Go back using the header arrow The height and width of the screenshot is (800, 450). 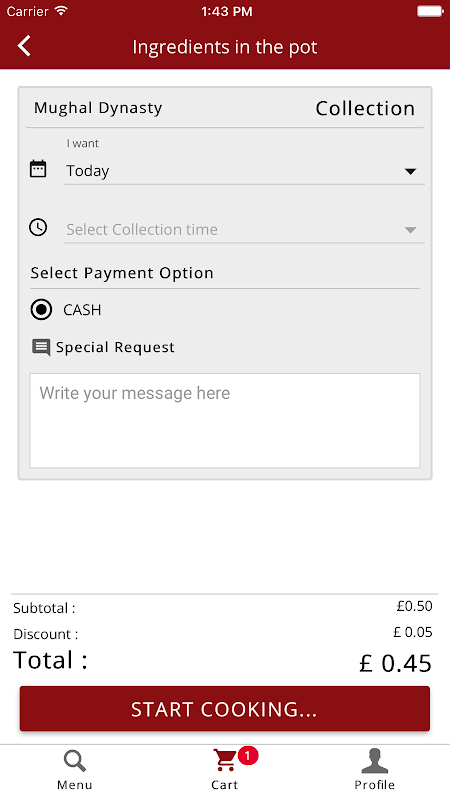point(24,46)
